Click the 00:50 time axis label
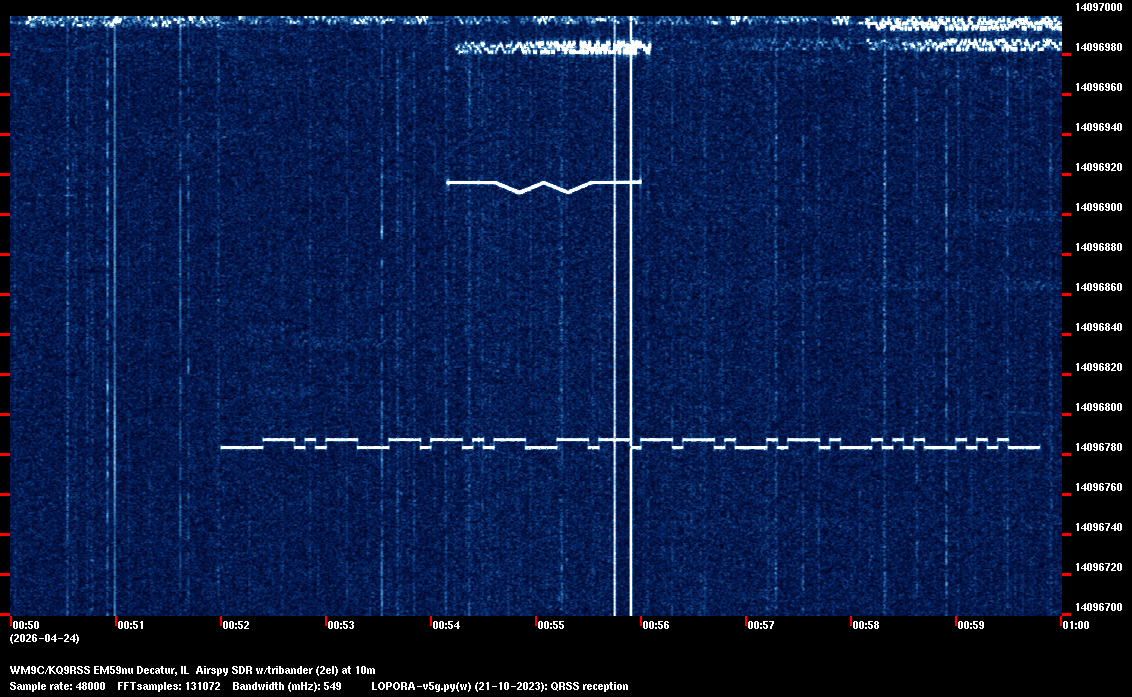 [25, 625]
